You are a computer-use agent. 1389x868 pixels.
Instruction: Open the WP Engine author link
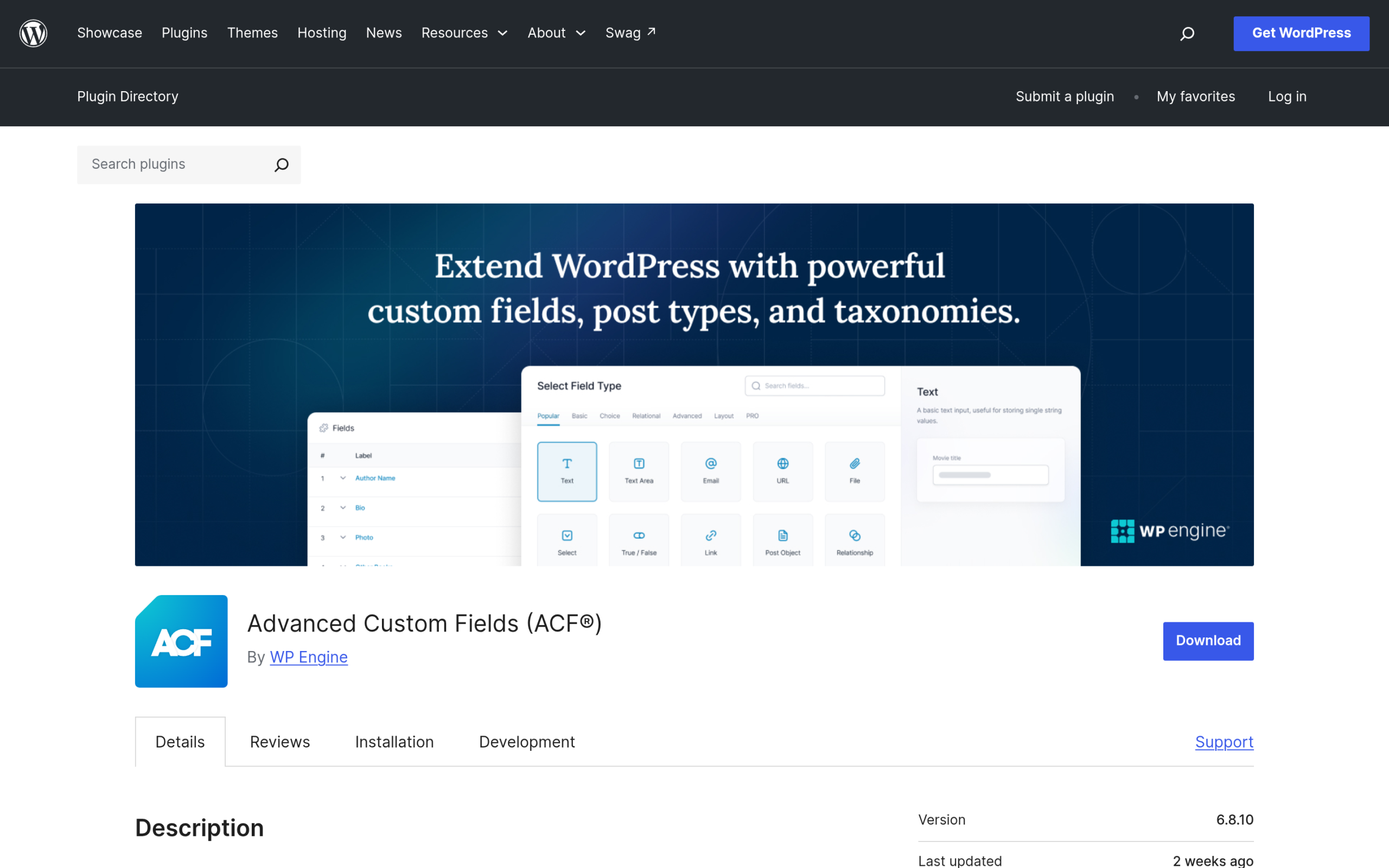[309, 657]
